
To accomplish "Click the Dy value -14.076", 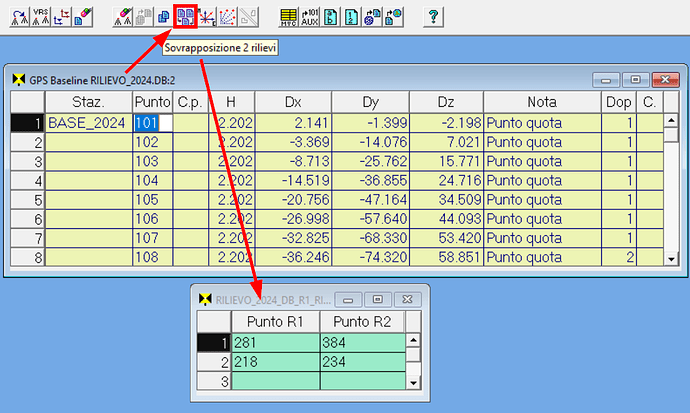I will pyautogui.click(x=371, y=142).
